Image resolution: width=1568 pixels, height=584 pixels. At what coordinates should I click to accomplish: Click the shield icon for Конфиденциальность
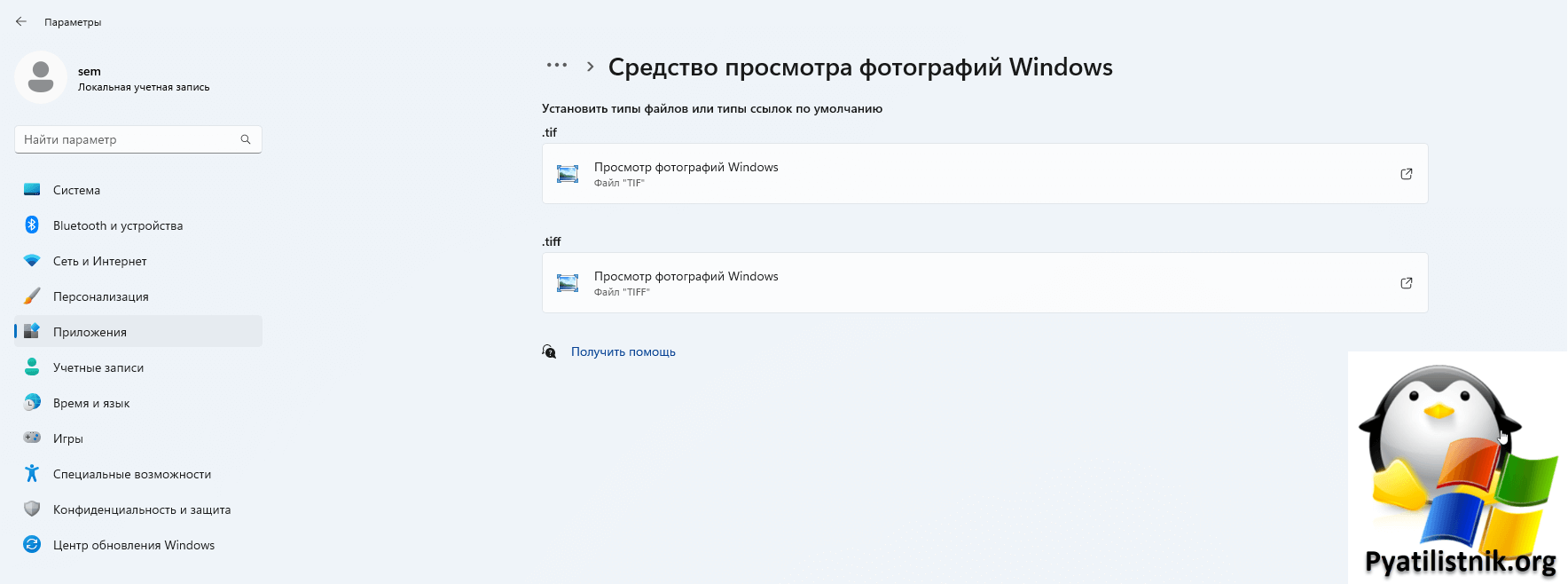[32, 509]
